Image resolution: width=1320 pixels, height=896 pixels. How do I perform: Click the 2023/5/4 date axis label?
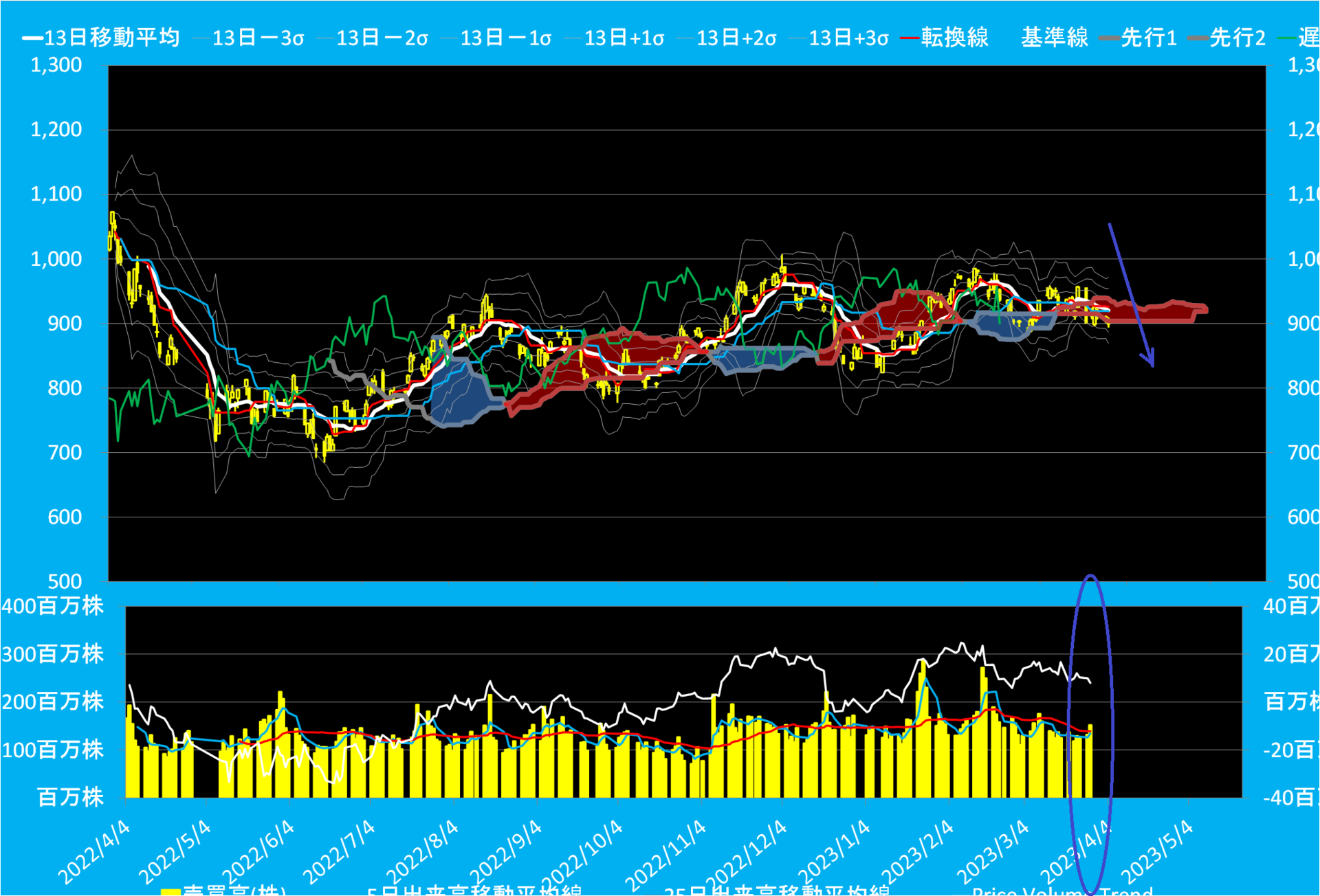pos(1158,852)
